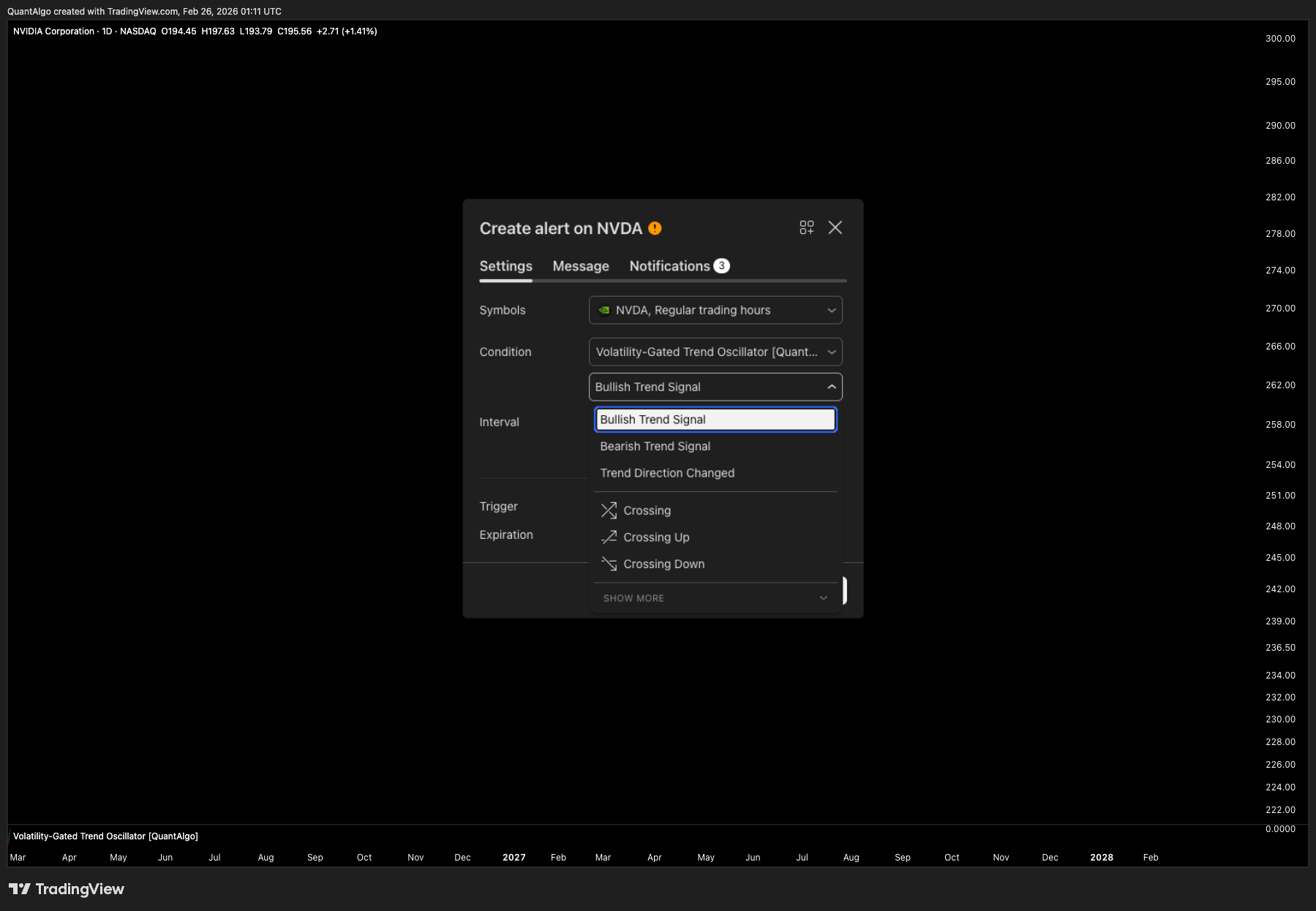Click the 0.0000 oscillator scale value
The height and width of the screenshot is (911, 1316).
tap(1280, 829)
